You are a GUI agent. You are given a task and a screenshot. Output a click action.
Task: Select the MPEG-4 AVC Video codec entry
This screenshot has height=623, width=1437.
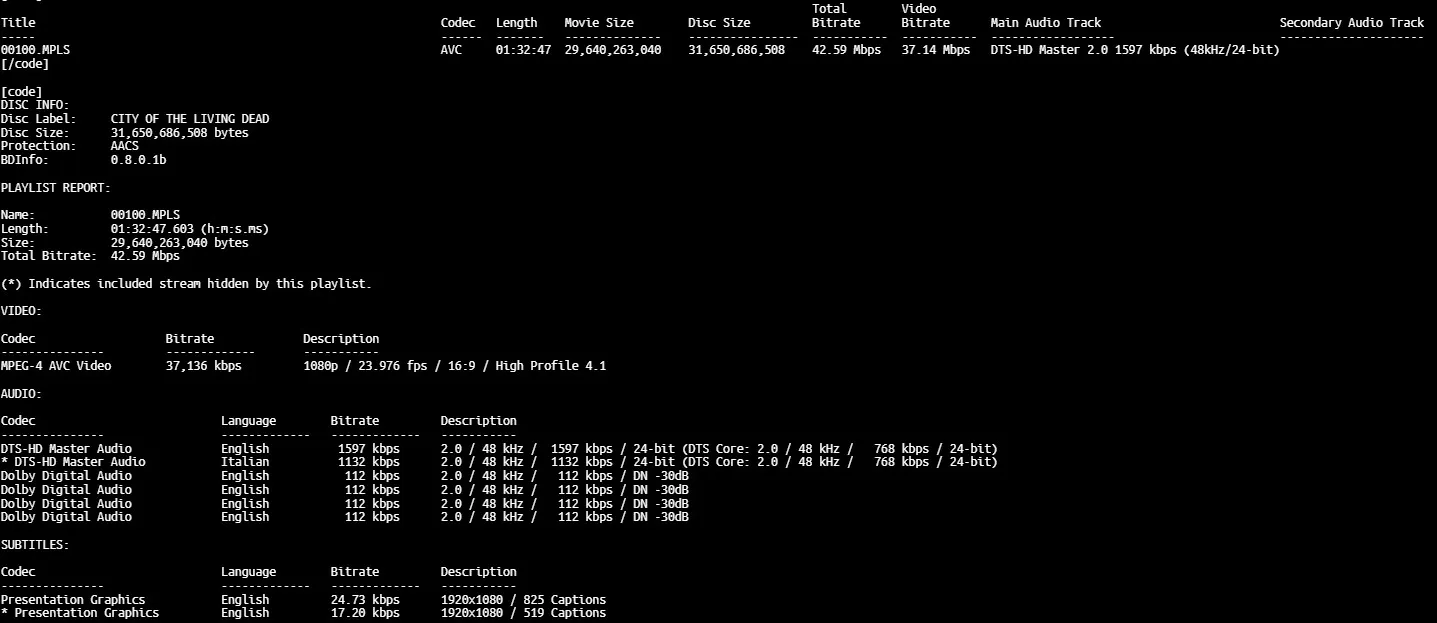click(56, 366)
